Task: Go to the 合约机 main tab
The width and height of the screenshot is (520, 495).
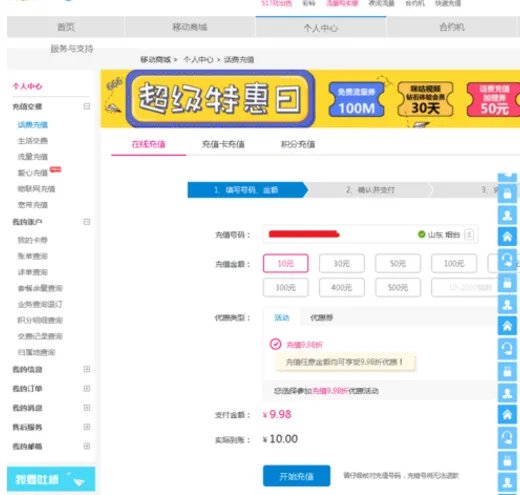Action: click(x=452, y=27)
